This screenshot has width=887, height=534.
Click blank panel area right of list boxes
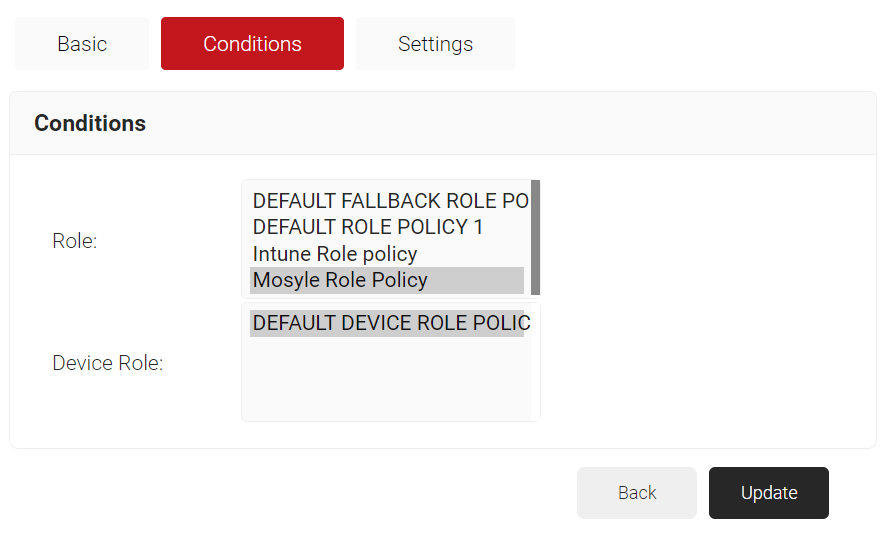click(x=700, y=300)
